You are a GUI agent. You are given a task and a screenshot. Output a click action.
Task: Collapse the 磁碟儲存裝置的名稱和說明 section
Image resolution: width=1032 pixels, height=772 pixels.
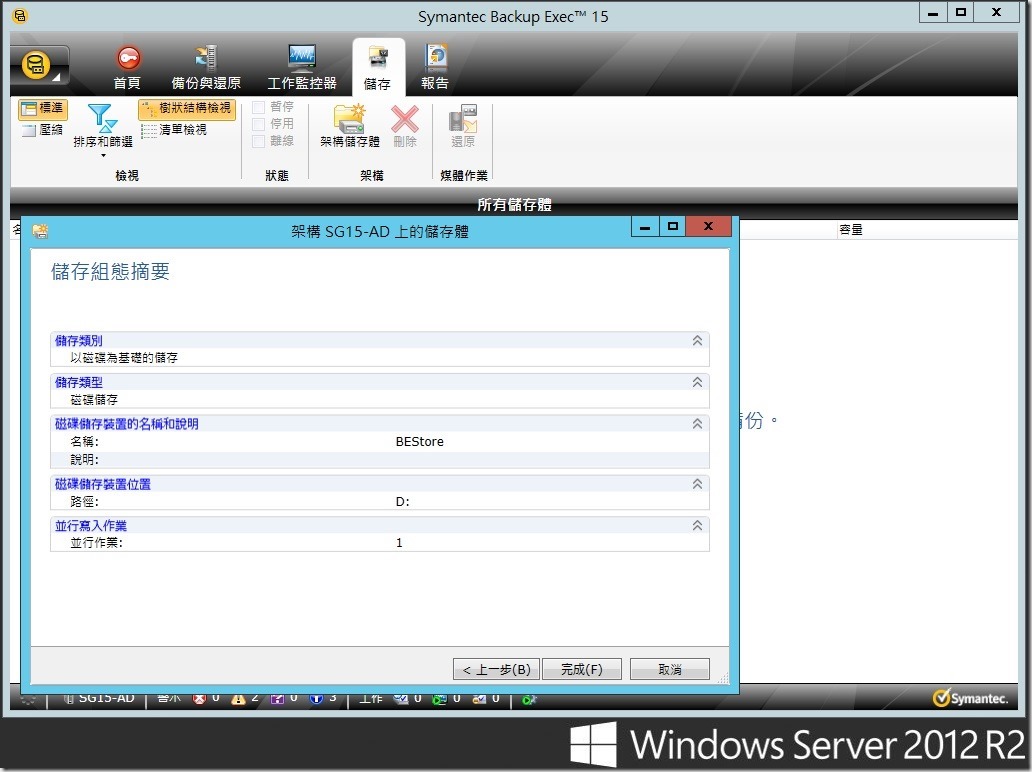click(697, 424)
